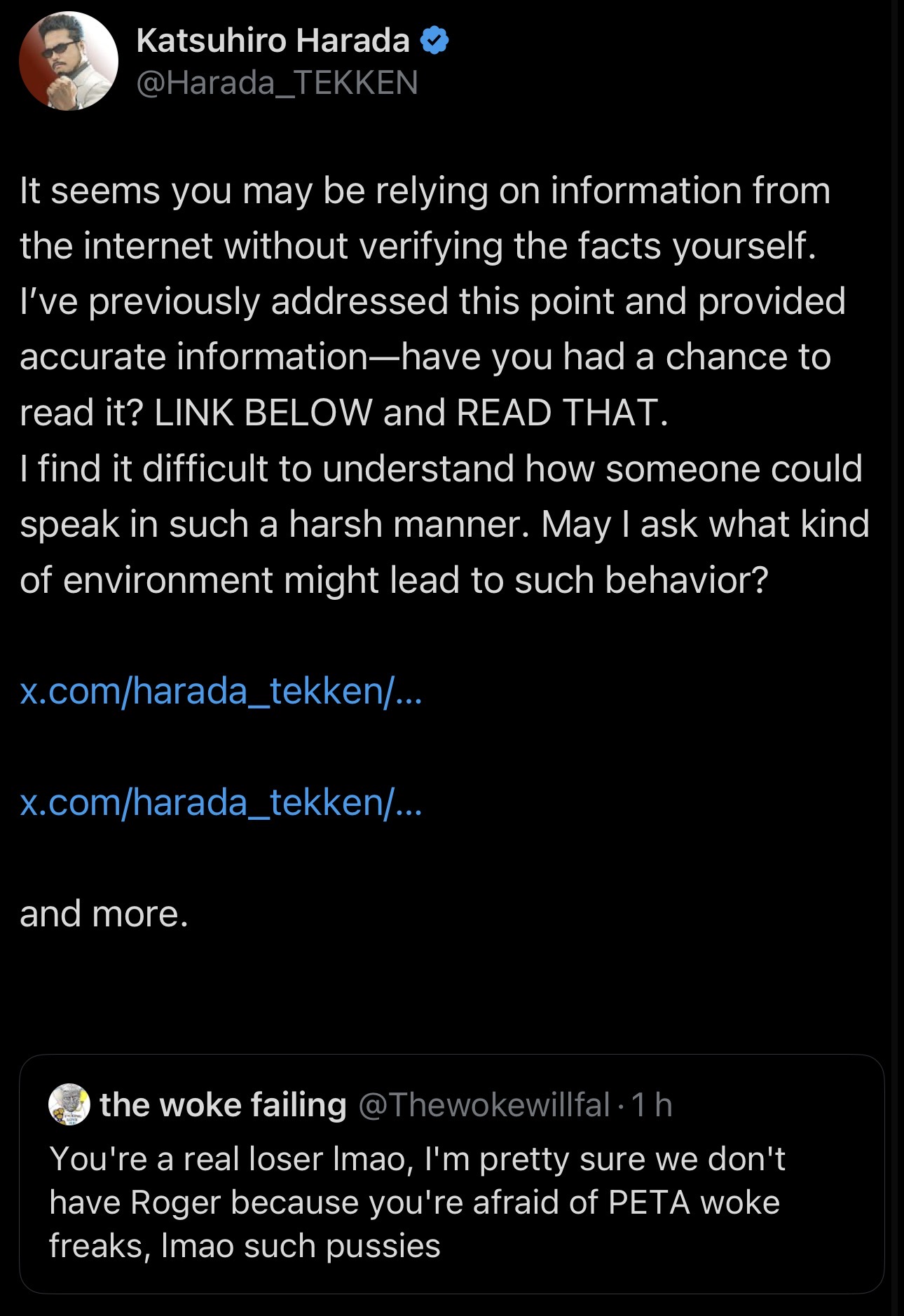
Task: Open the @Harada_TEKKEN handle
Action: [x=277, y=83]
